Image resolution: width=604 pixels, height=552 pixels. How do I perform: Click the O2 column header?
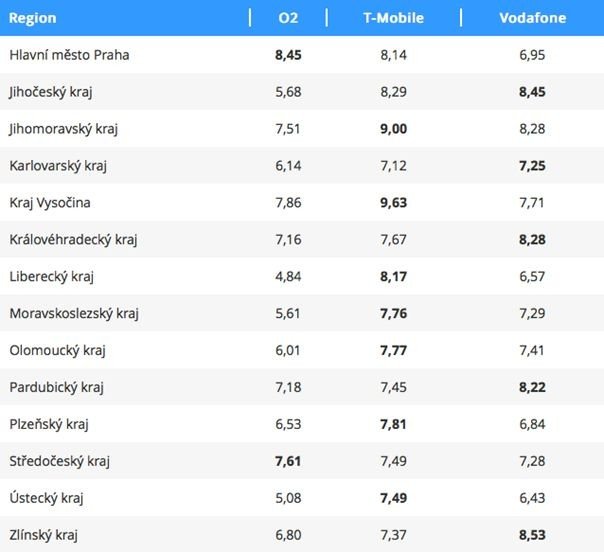[x=288, y=18]
